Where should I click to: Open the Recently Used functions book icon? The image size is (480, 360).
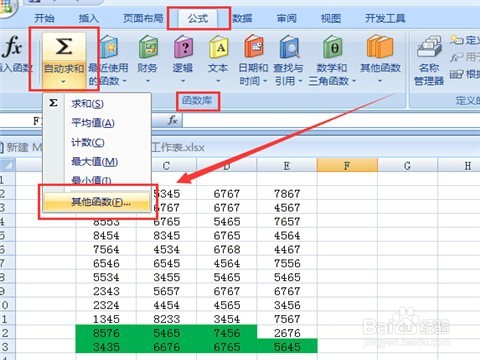(109, 47)
